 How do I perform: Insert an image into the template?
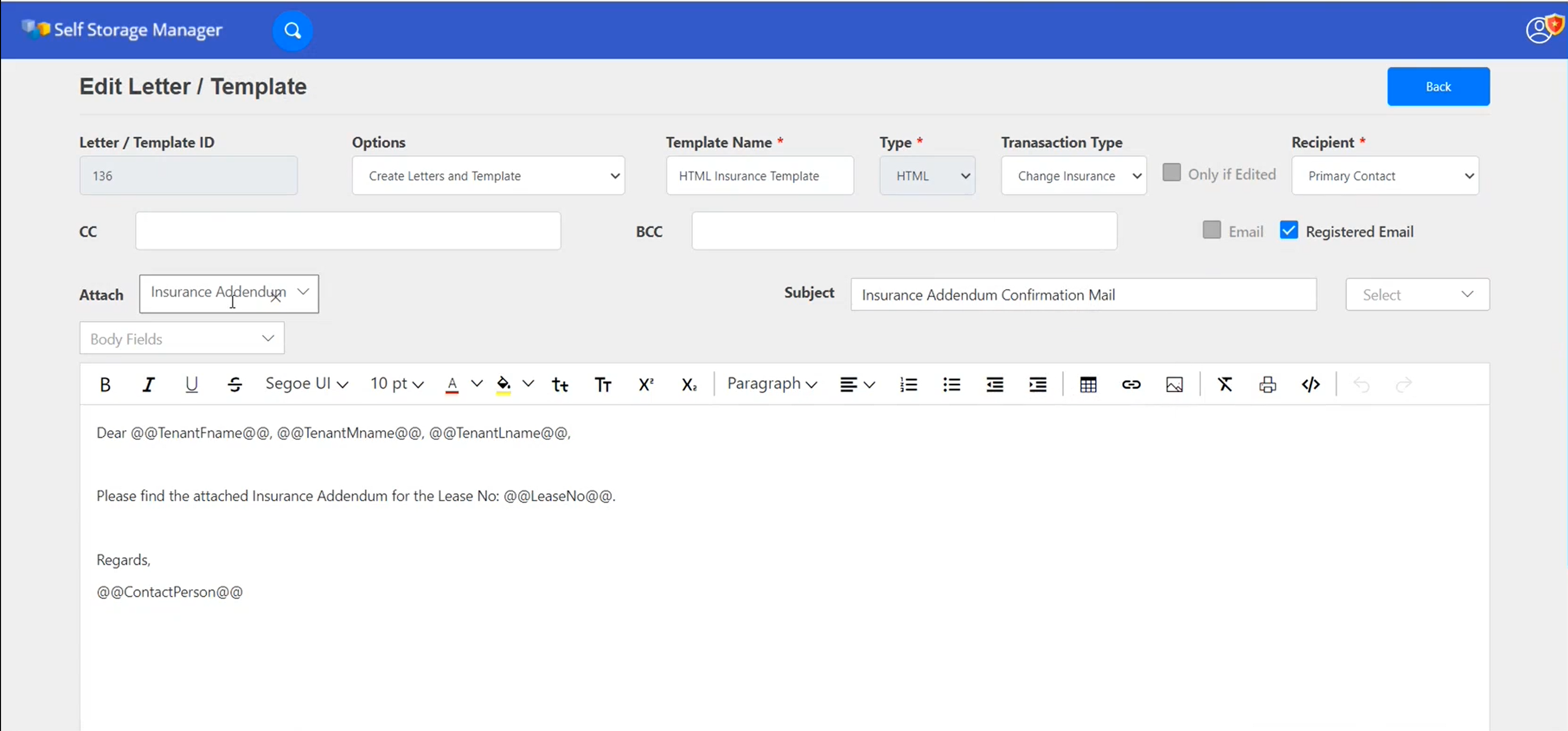coord(1174,384)
